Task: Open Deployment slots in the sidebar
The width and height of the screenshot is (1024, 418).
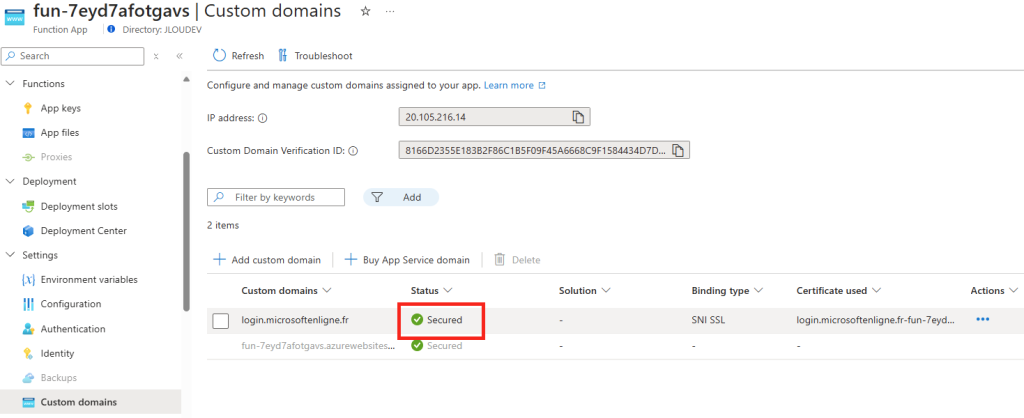Action: (79, 206)
